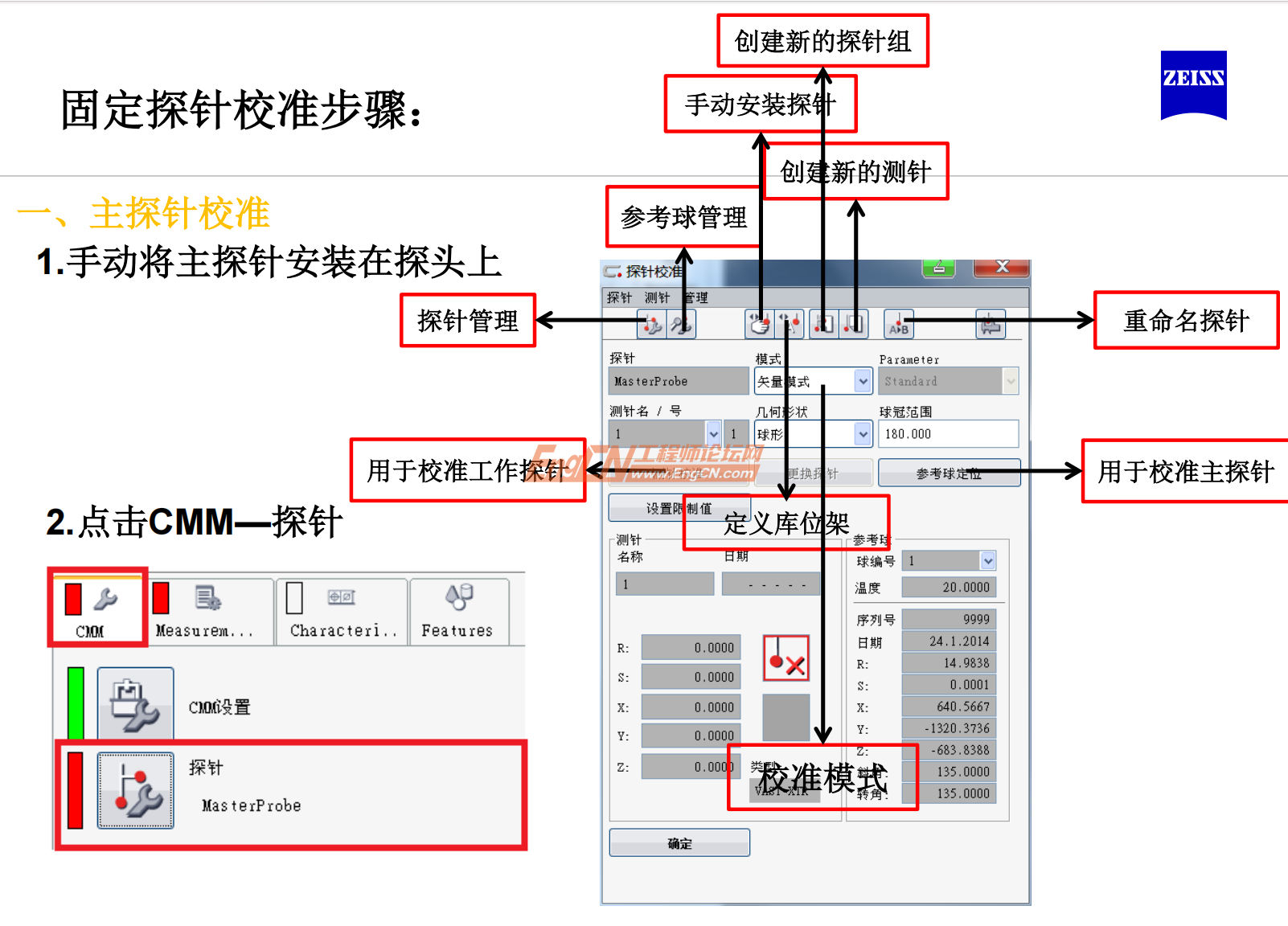Click the 更换探针 button
Viewport: 1288px width, 926px height.
814,473
